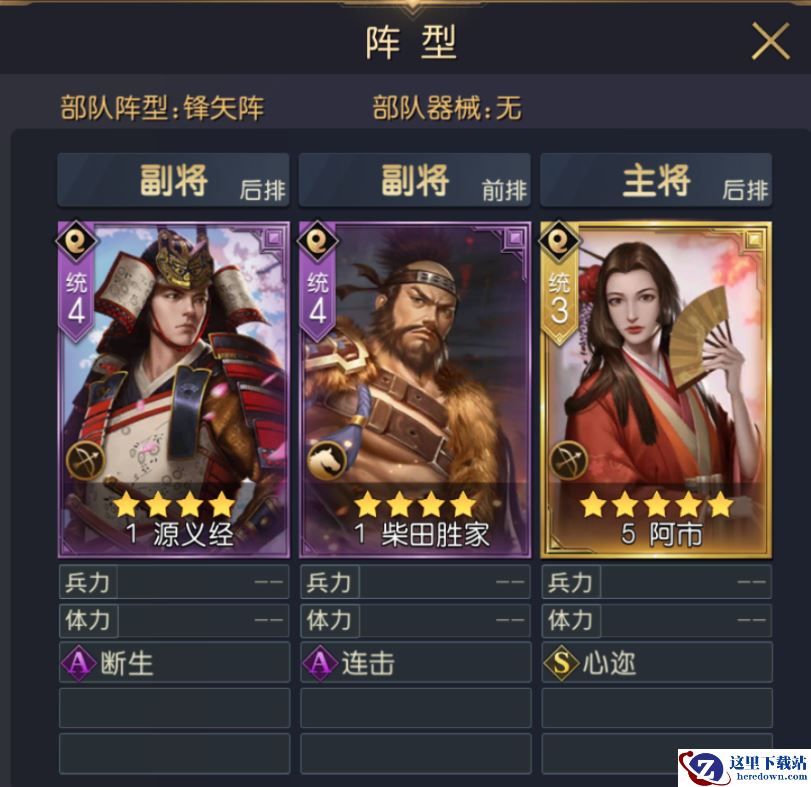Tap the A-rank badge beside 断生

79,662
